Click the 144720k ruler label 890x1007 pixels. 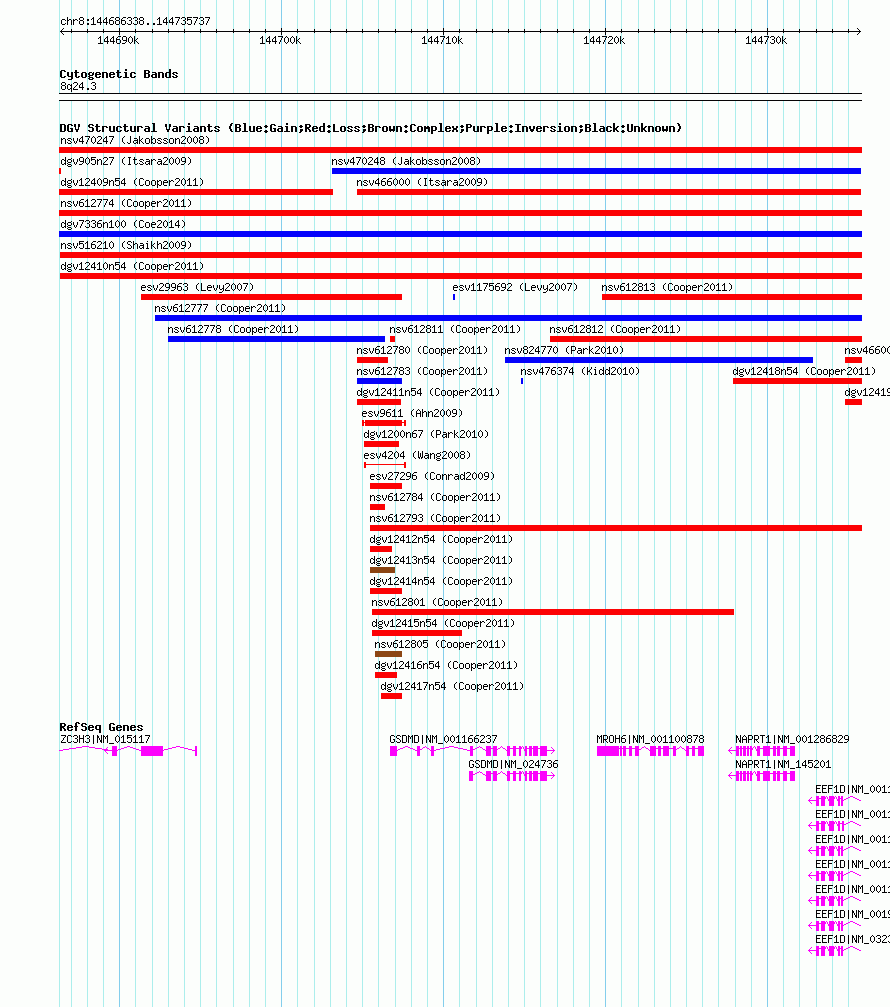pyautogui.click(x=604, y=40)
